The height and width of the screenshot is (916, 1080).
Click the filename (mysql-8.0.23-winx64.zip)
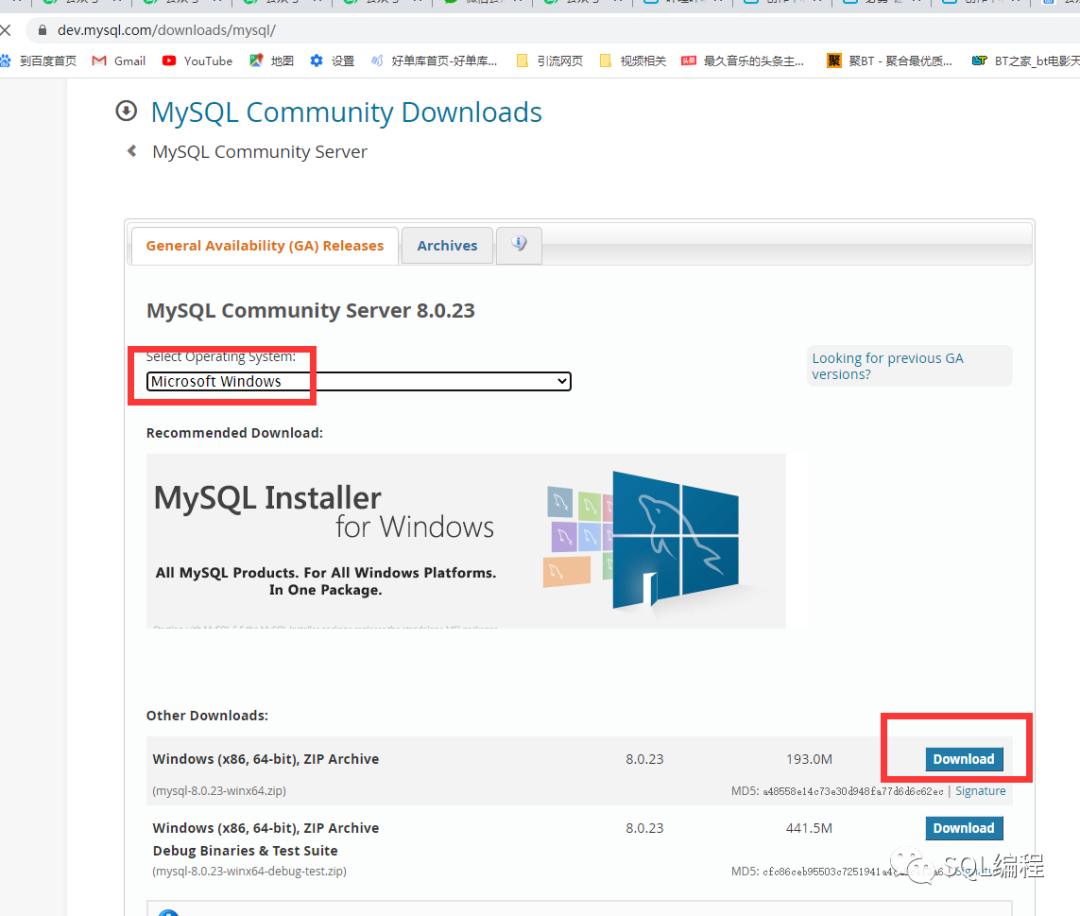tap(219, 791)
